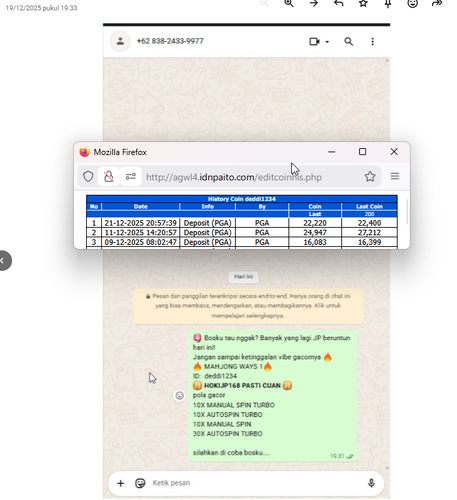
Task: Select date cell 09-12-2025 08:02:47
Action: [x=141, y=242]
